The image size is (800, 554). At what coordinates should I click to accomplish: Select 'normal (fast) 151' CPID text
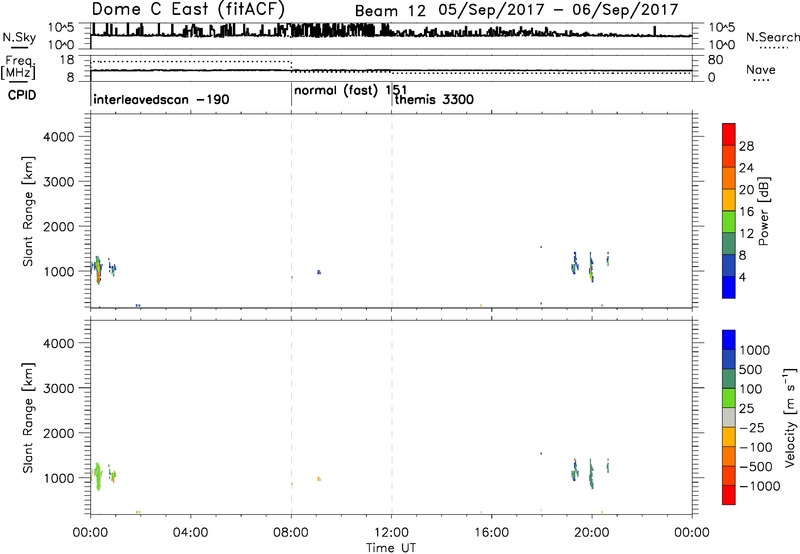point(351,91)
